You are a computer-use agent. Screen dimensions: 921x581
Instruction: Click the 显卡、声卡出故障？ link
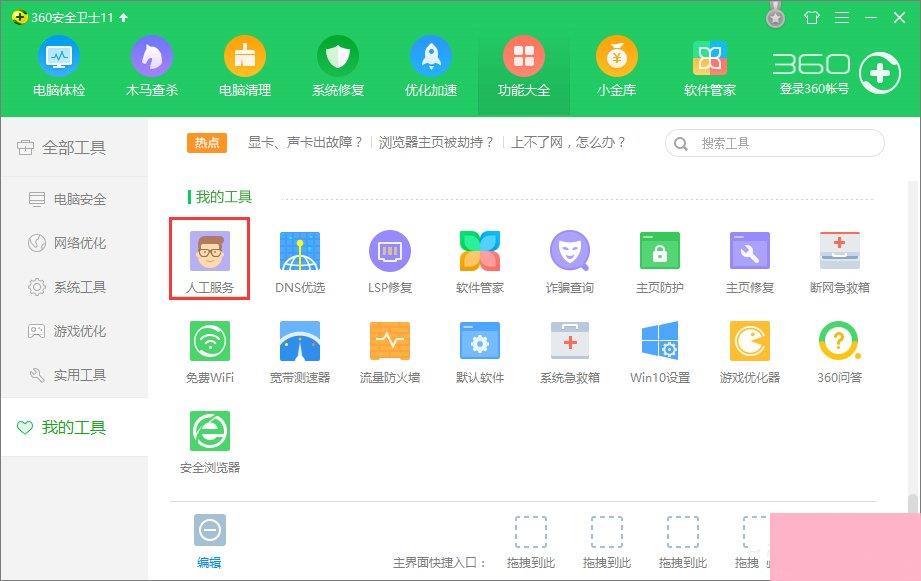[x=305, y=142]
